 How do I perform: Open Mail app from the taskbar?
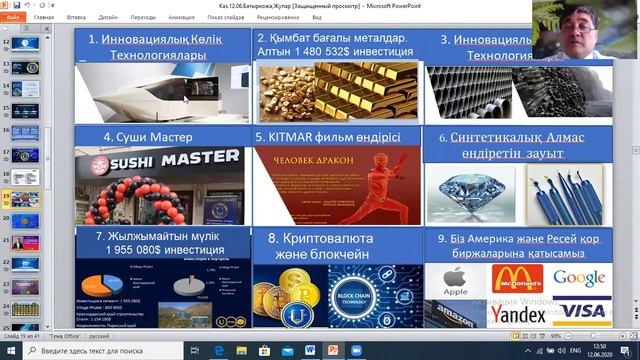tap(287, 351)
